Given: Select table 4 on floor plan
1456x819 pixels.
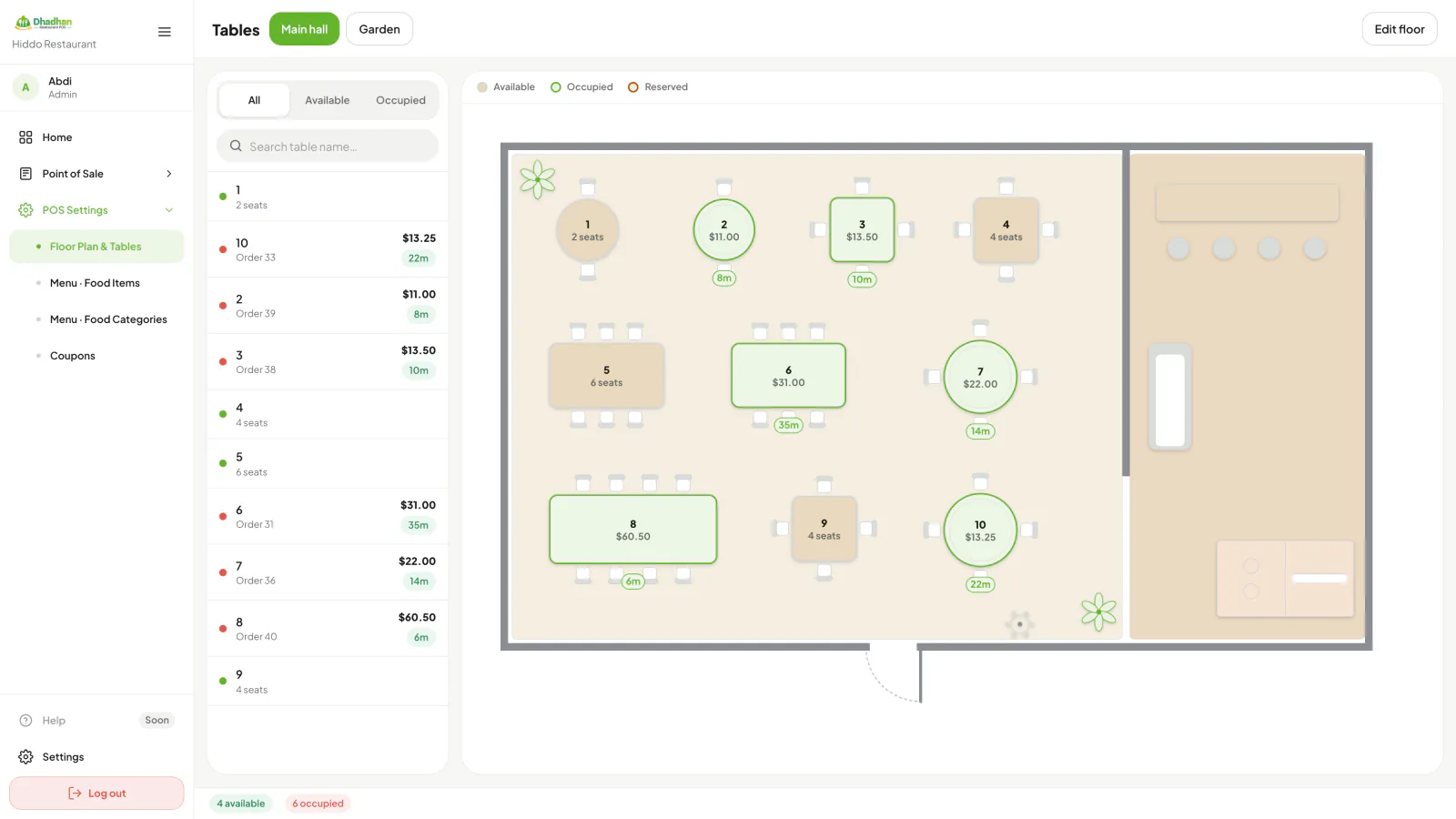Looking at the screenshot, I should (x=1006, y=230).
